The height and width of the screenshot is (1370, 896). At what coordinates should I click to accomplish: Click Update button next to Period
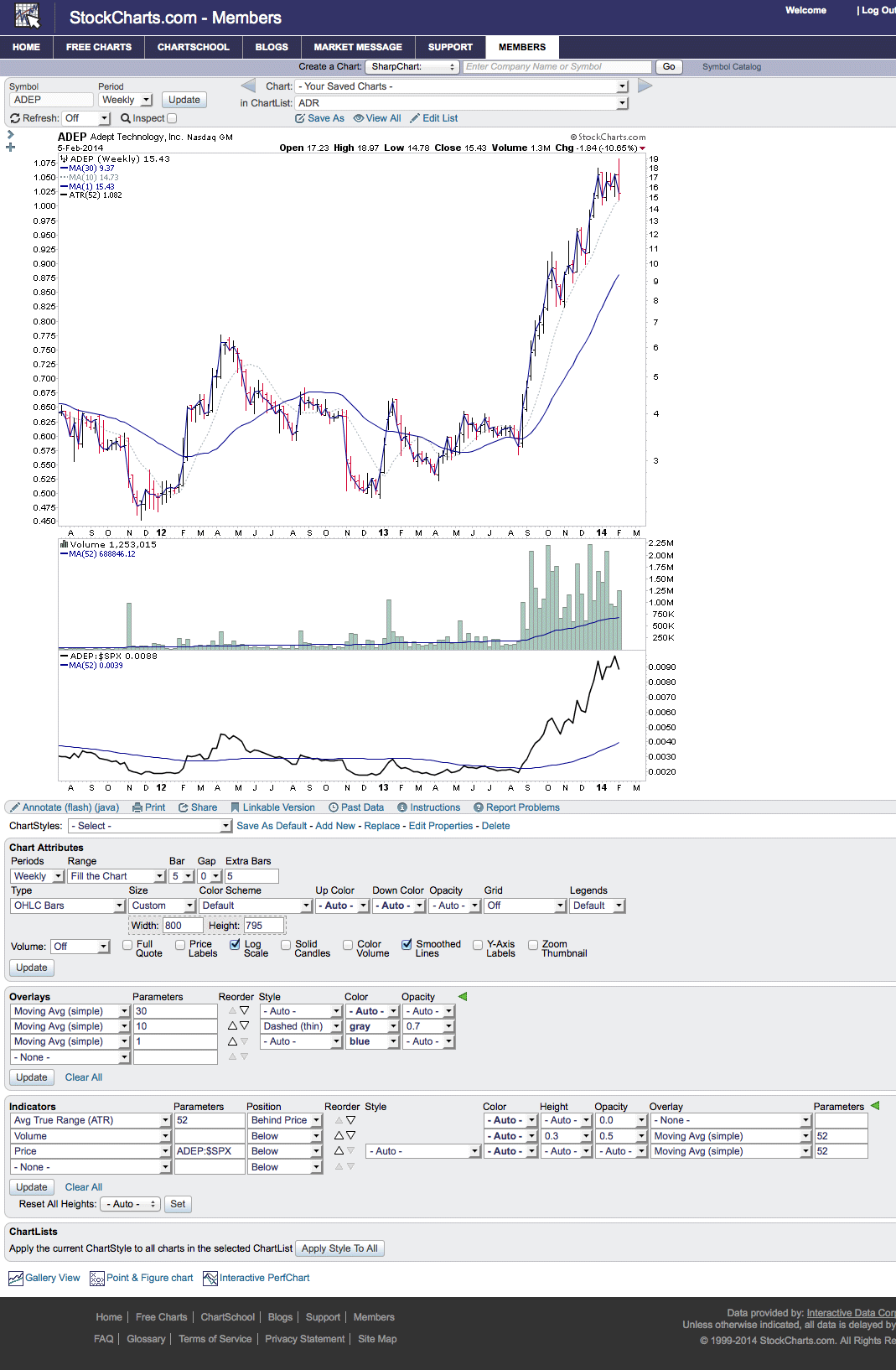click(184, 100)
